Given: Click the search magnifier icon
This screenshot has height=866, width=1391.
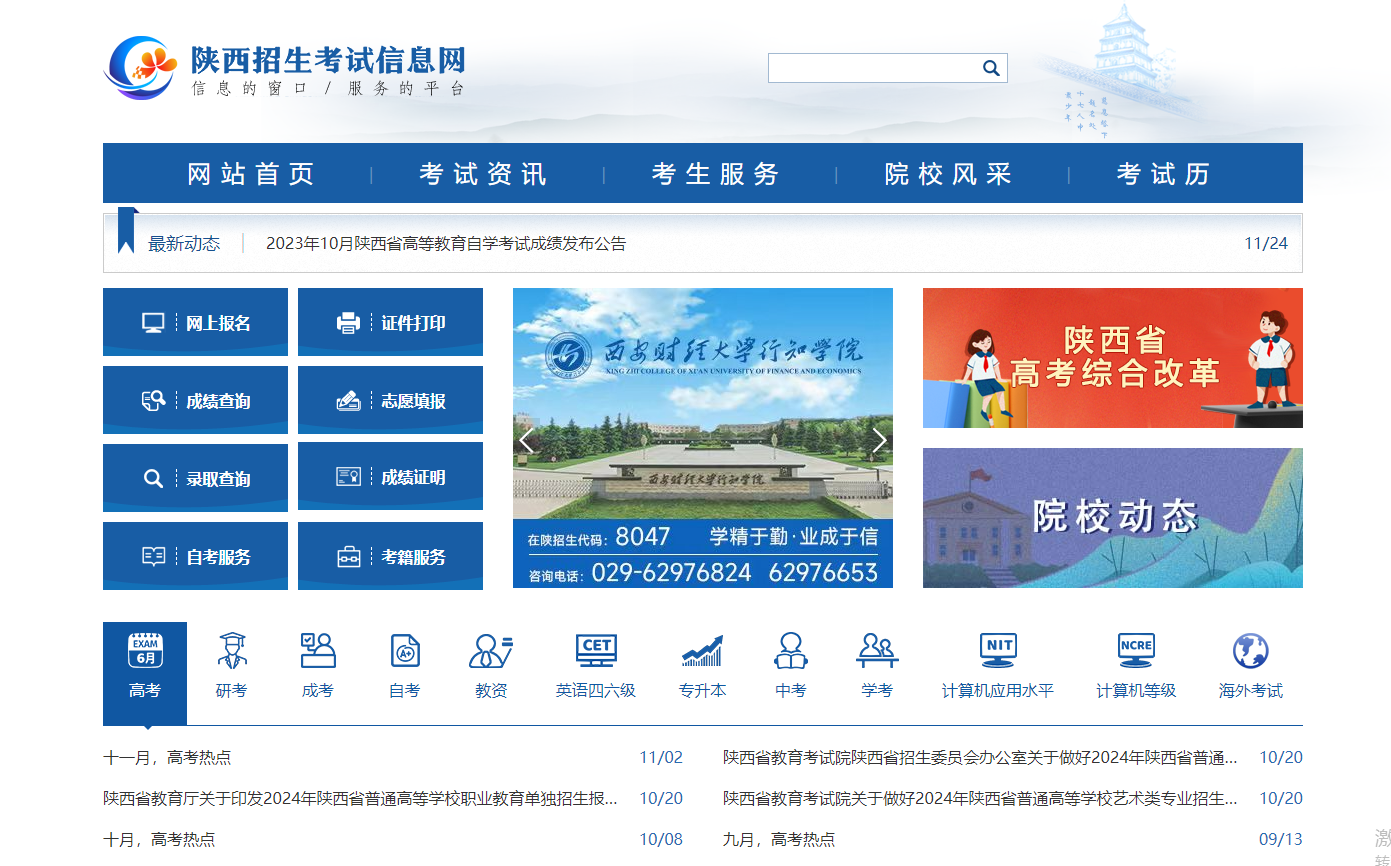Looking at the screenshot, I should (990, 68).
